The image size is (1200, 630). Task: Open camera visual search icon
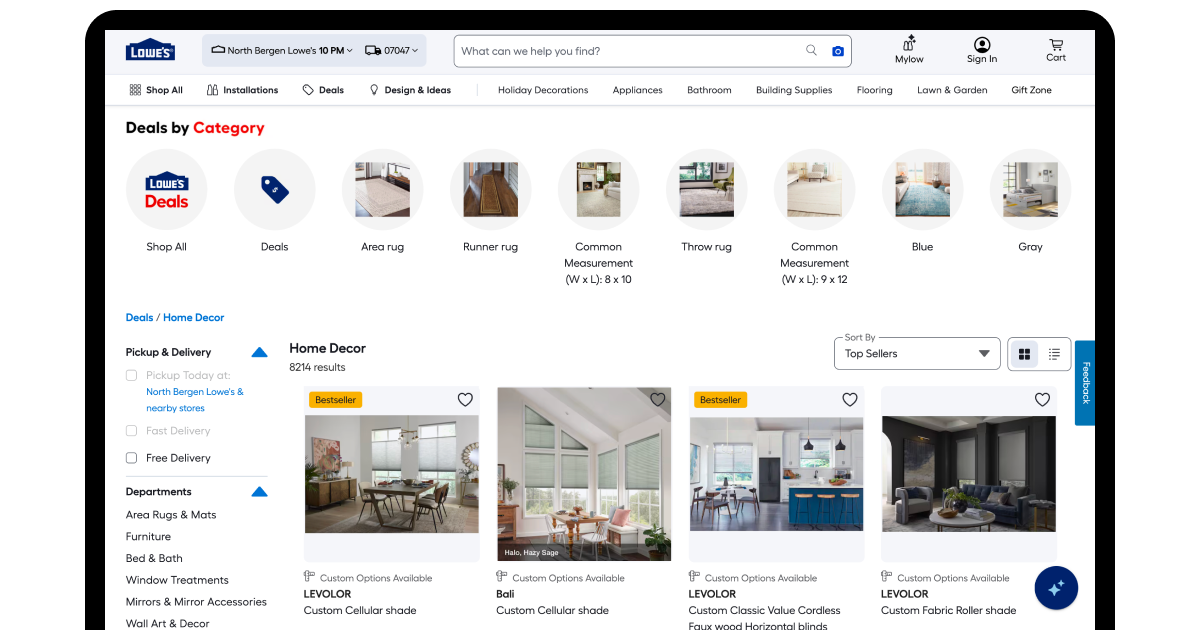pyautogui.click(x=838, y=51)
